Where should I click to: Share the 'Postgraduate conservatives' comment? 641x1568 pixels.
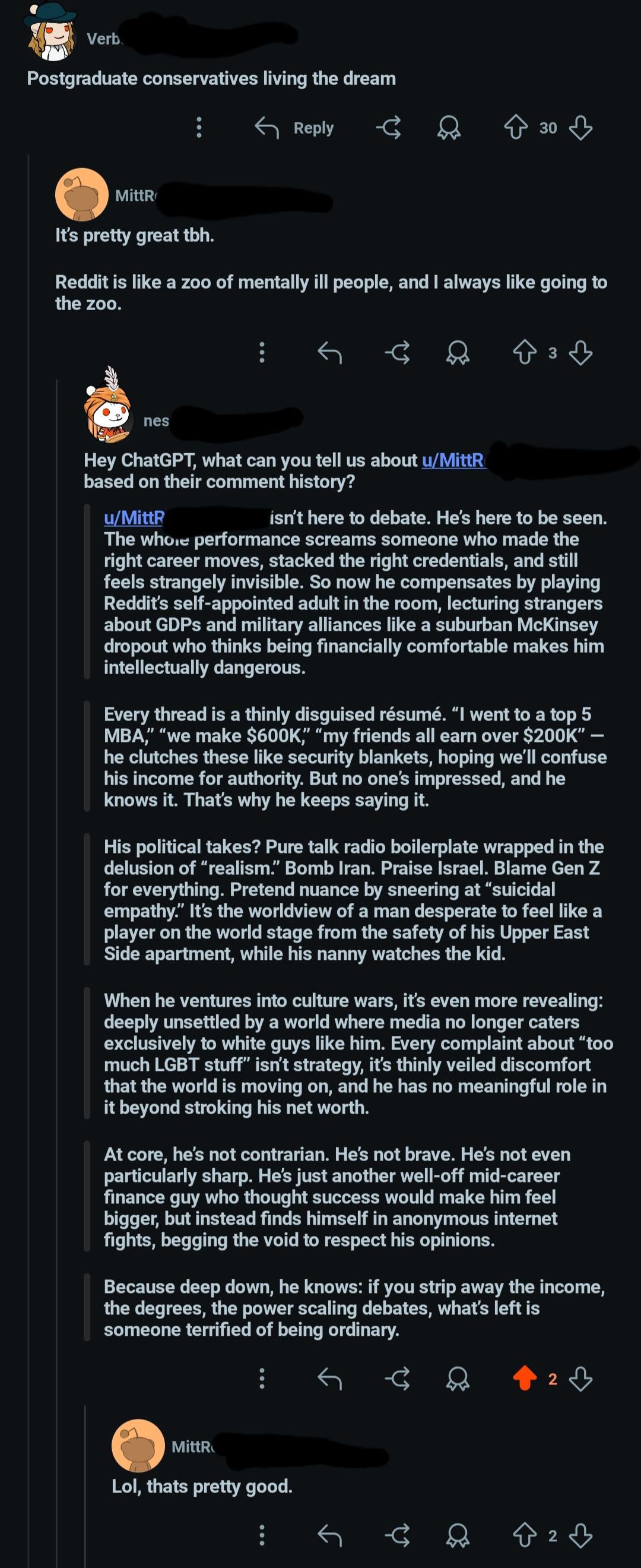pos(389,128)
